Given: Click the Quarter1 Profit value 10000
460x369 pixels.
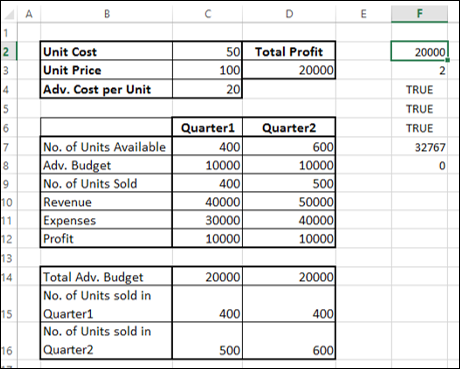Looking at the screenshot, I should pos(207,238).
